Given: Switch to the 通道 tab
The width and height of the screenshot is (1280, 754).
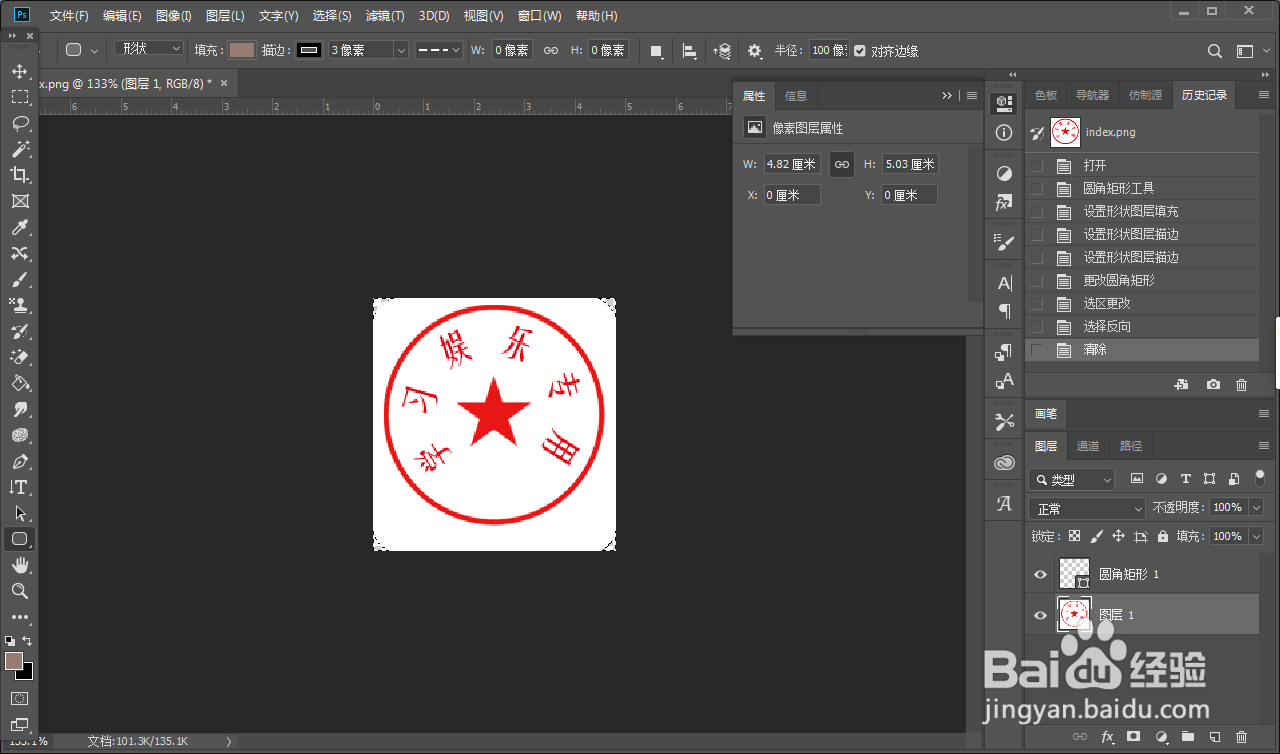Looking at the screenshot, I should coord(1088,446).
